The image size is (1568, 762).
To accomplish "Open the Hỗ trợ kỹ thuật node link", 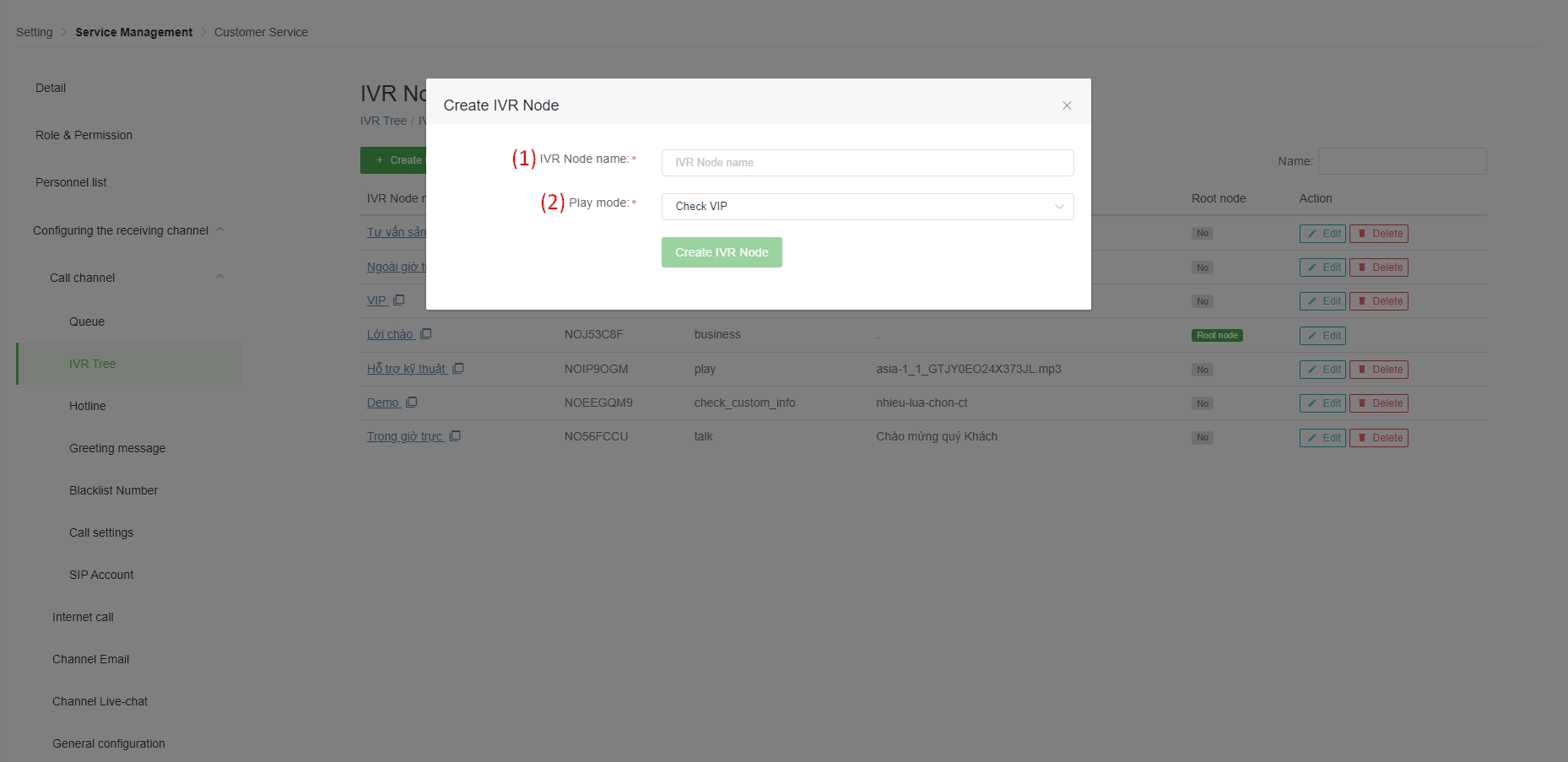I will 406,369.
